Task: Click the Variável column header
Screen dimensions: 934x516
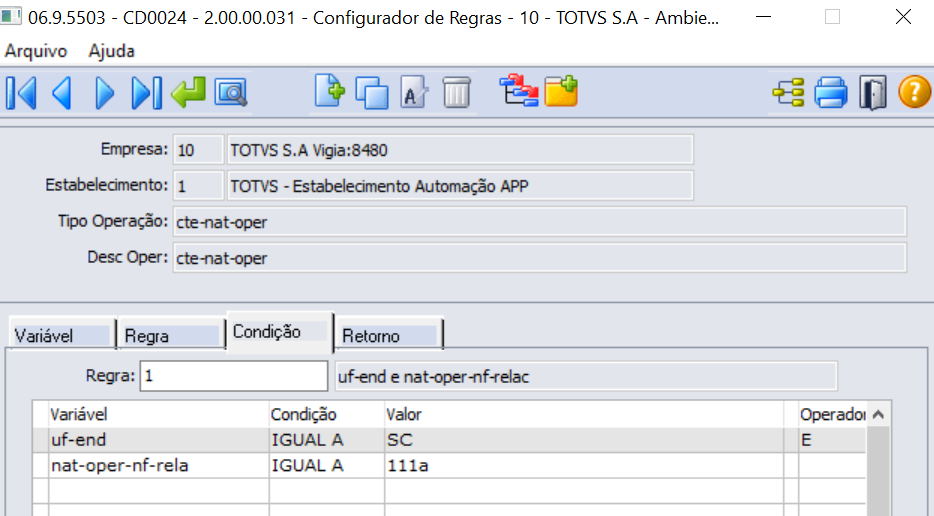Action: coord(158,414)
